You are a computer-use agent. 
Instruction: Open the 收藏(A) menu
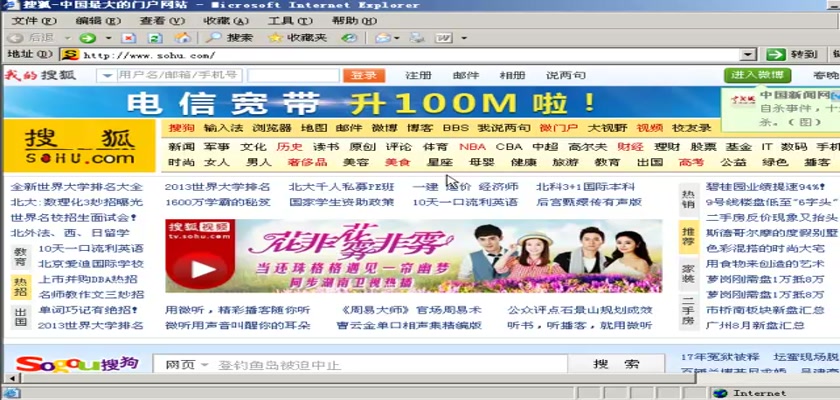point(226,21)
